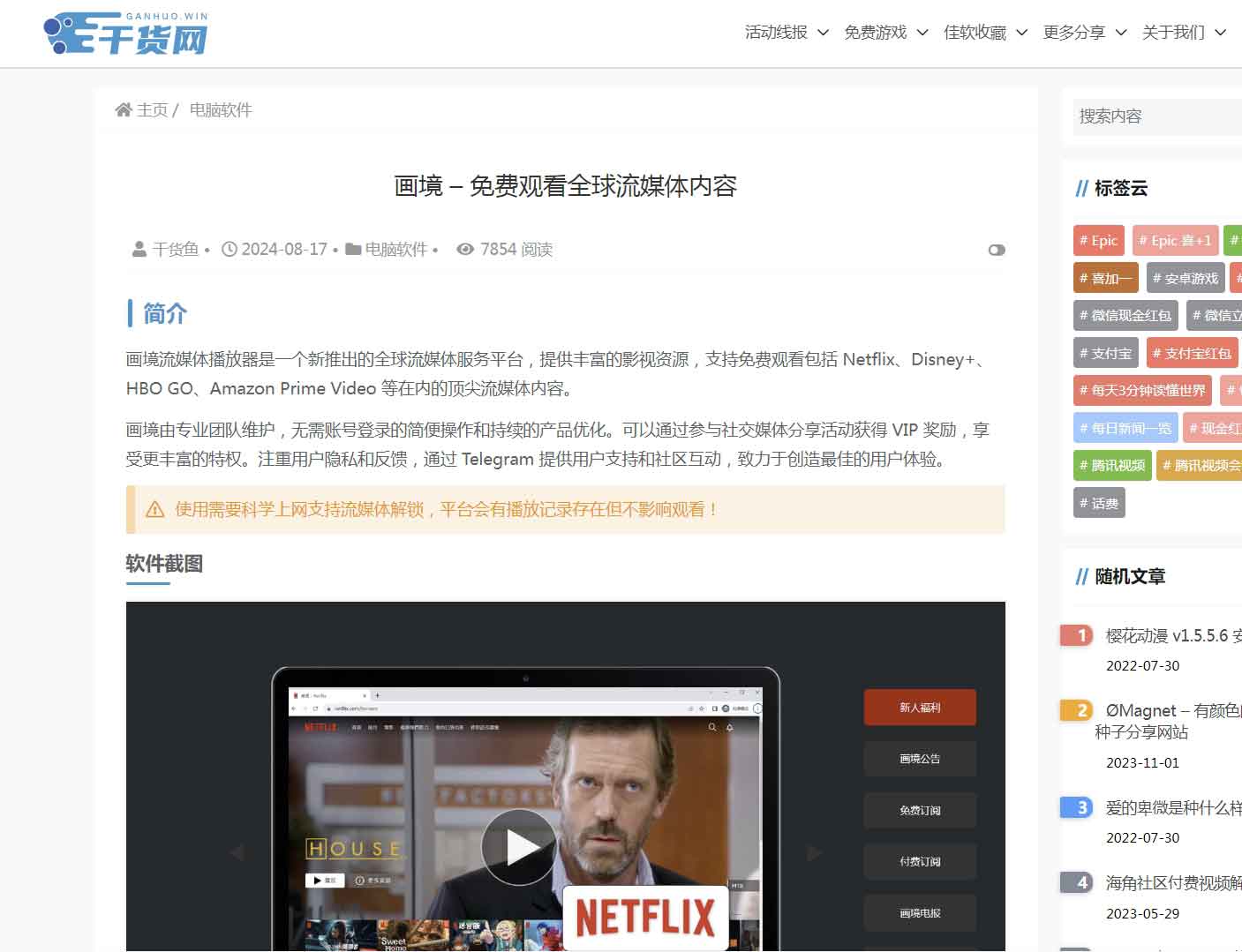Click the eye icon beside view count
This screenshot has height=952, width=1242.
click(465, 250)
